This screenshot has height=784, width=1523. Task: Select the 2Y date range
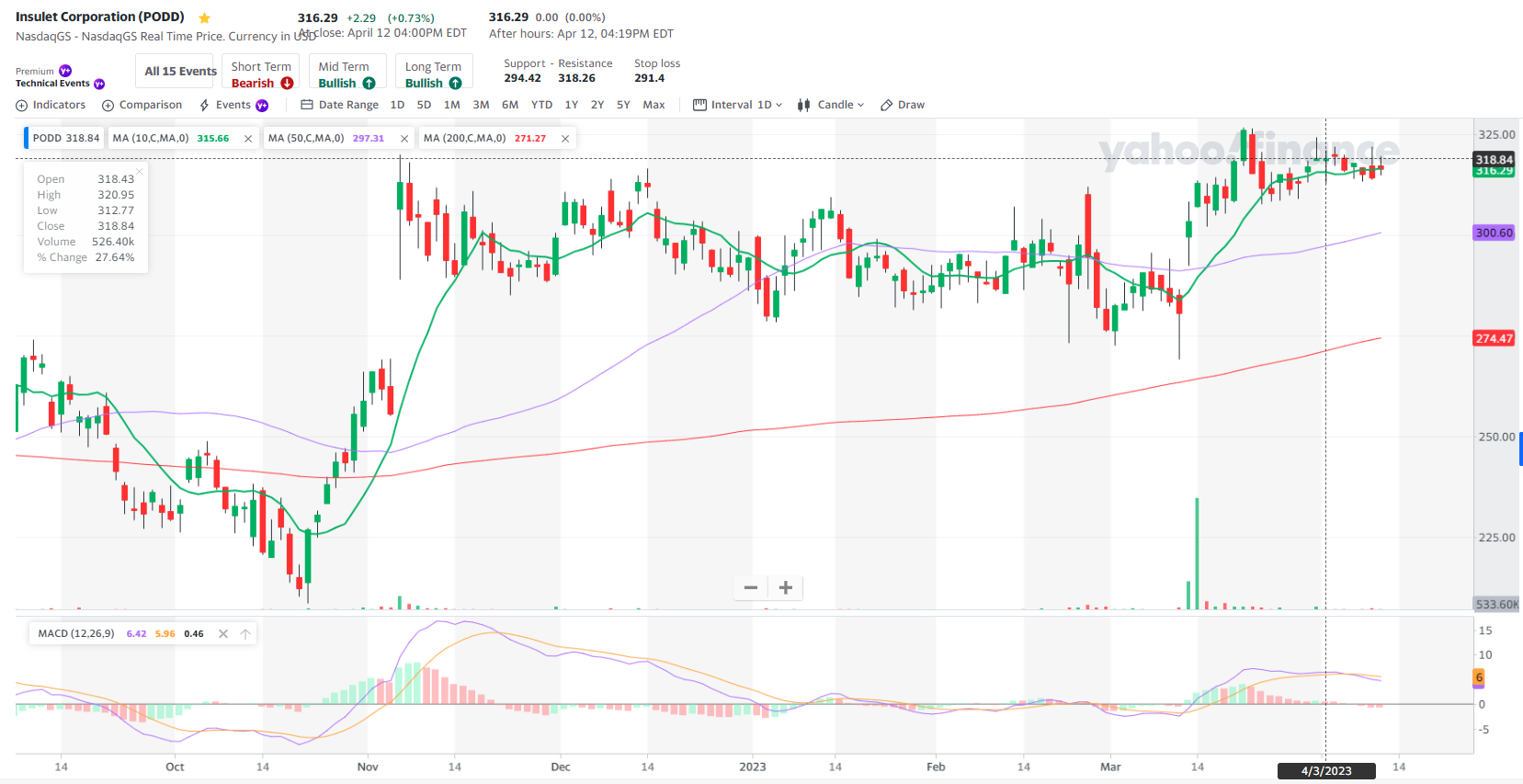[x=597, y=105]
